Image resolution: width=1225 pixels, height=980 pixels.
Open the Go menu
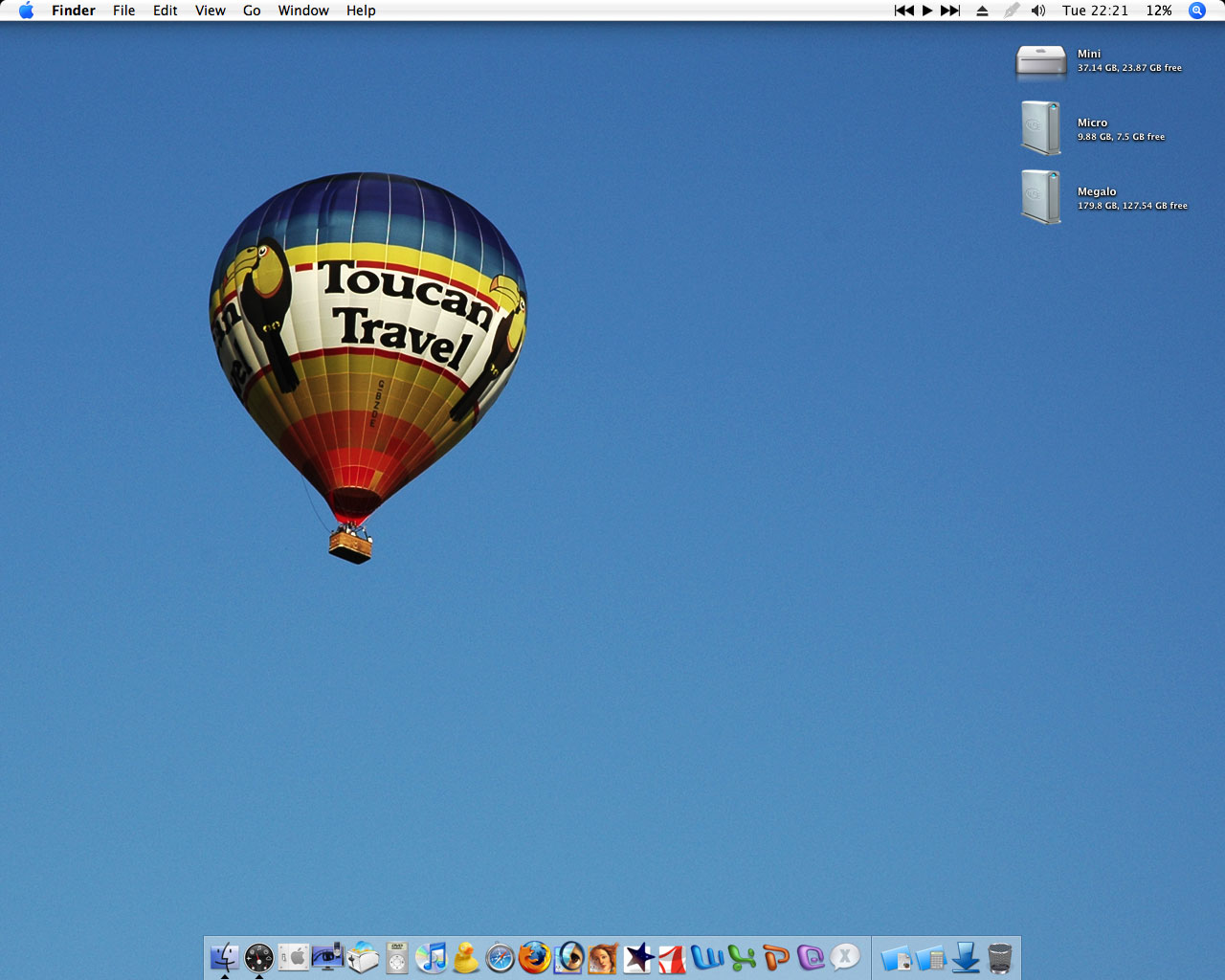pos(252,11)
